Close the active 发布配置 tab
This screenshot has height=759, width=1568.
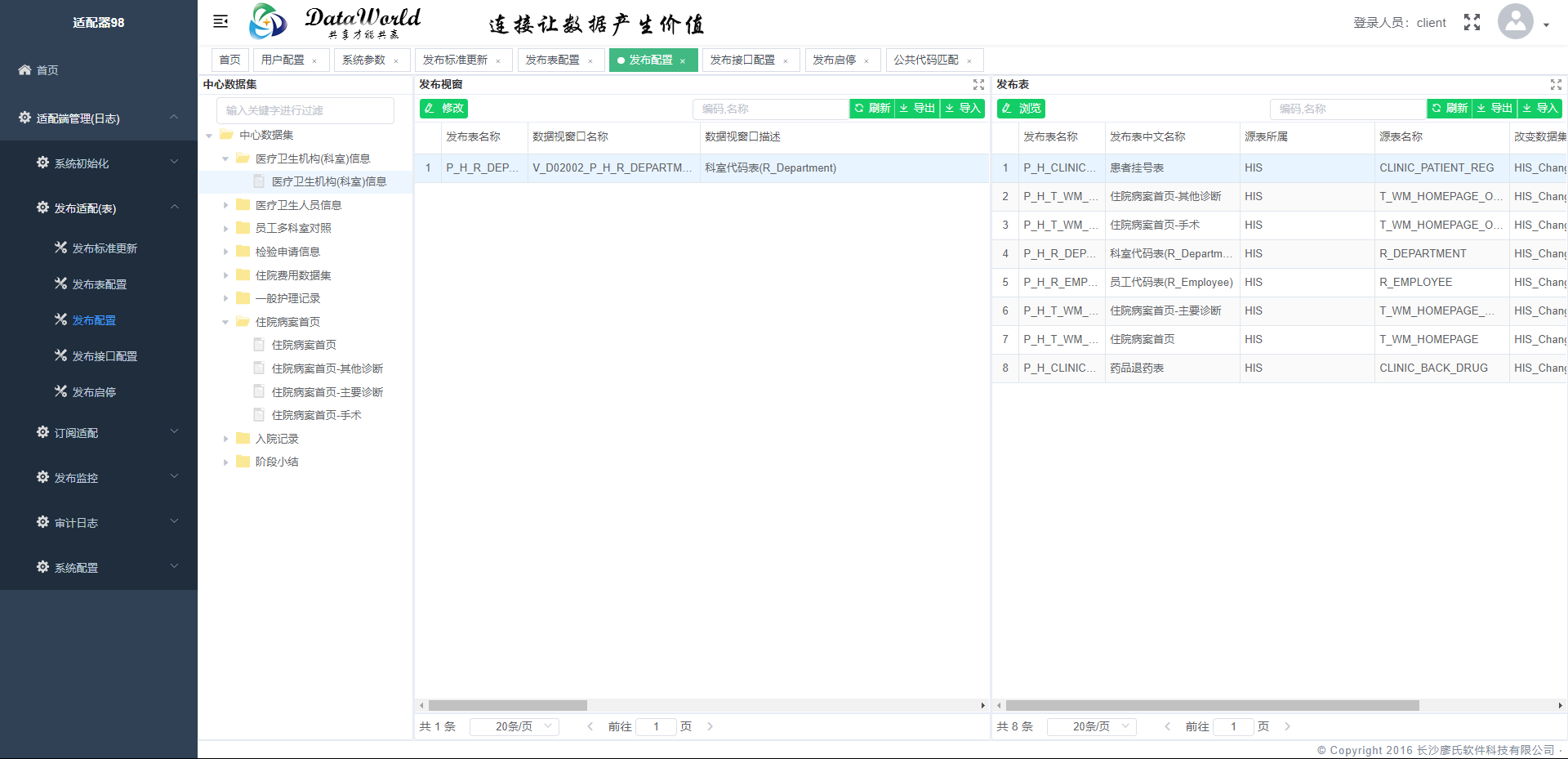click(683, 61)
